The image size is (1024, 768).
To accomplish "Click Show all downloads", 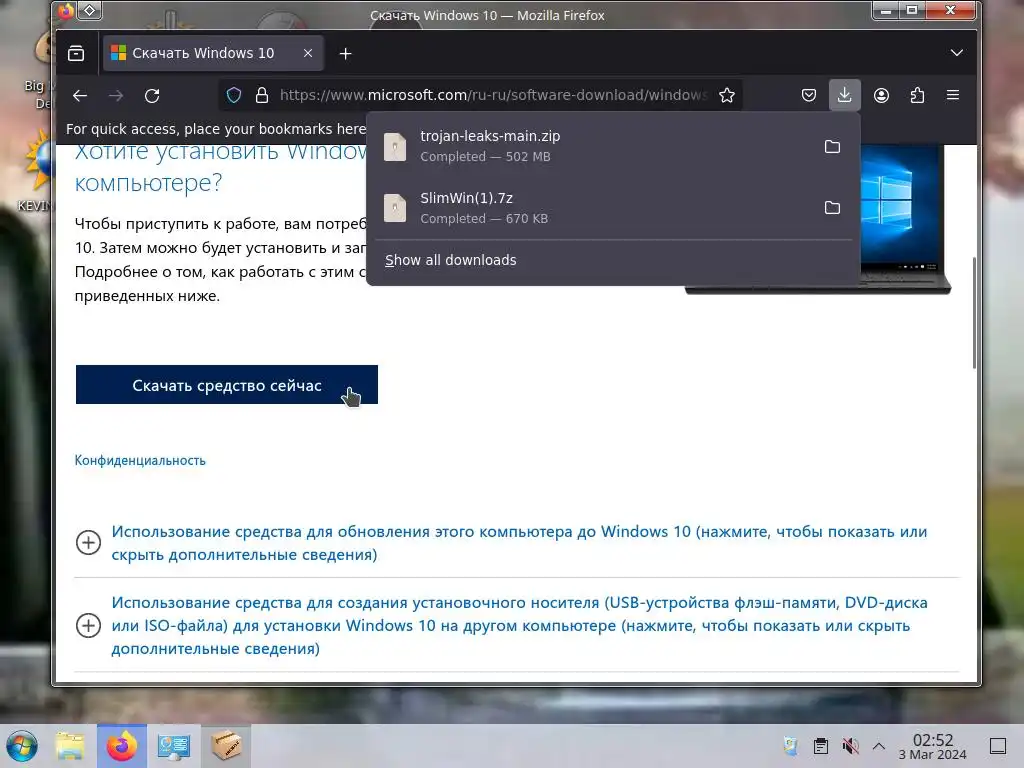I will 451,260.
